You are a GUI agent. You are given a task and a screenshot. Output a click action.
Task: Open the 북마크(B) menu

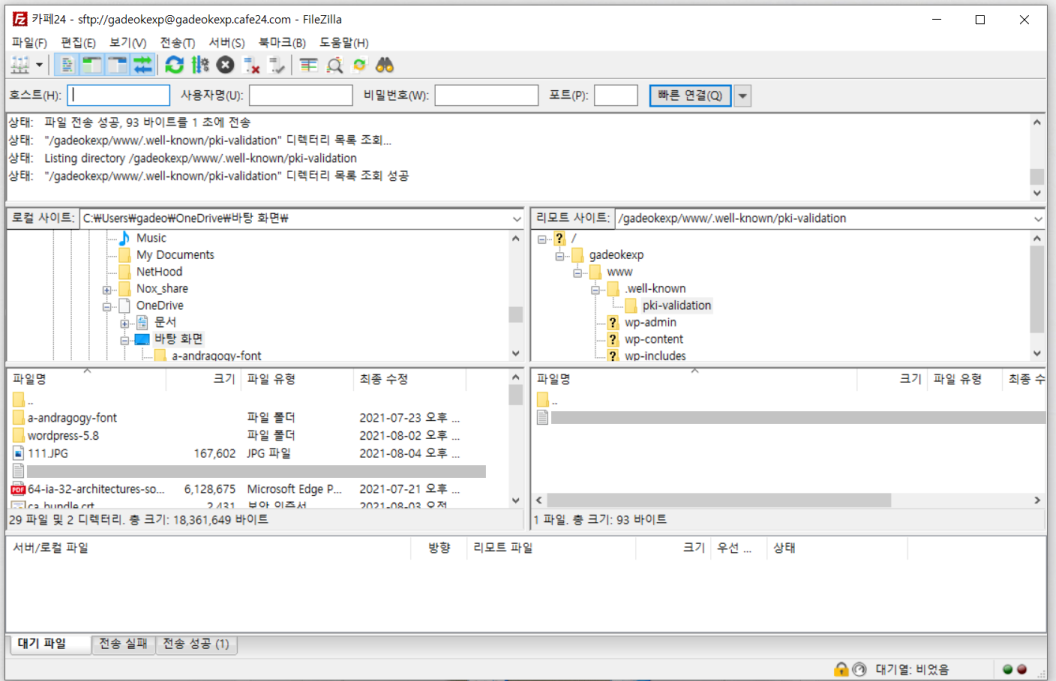pos(282,42)
